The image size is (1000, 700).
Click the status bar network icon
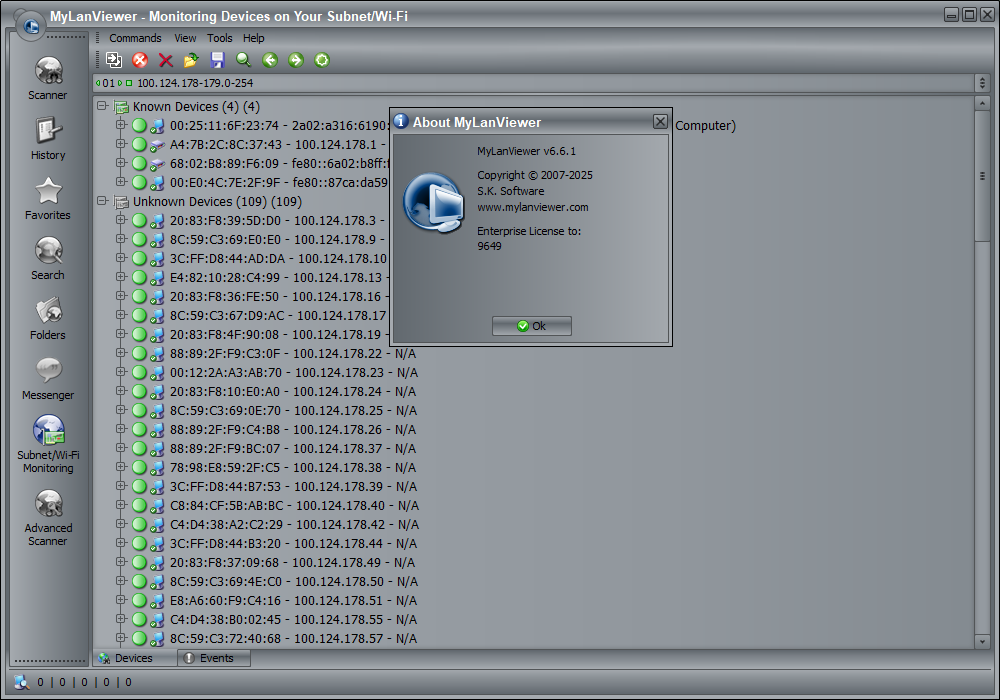pos(22,682)
